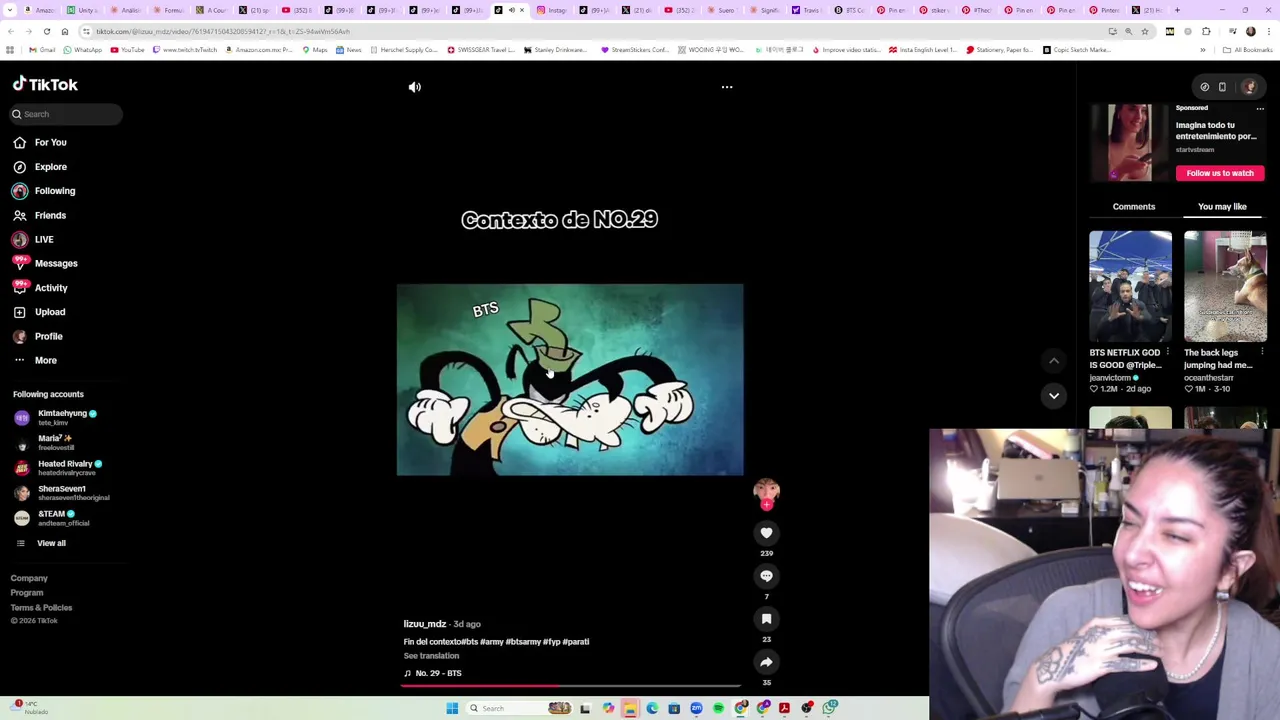Go to next video with down chevron
This screenshot has width=1280, height=720.
1054,396
